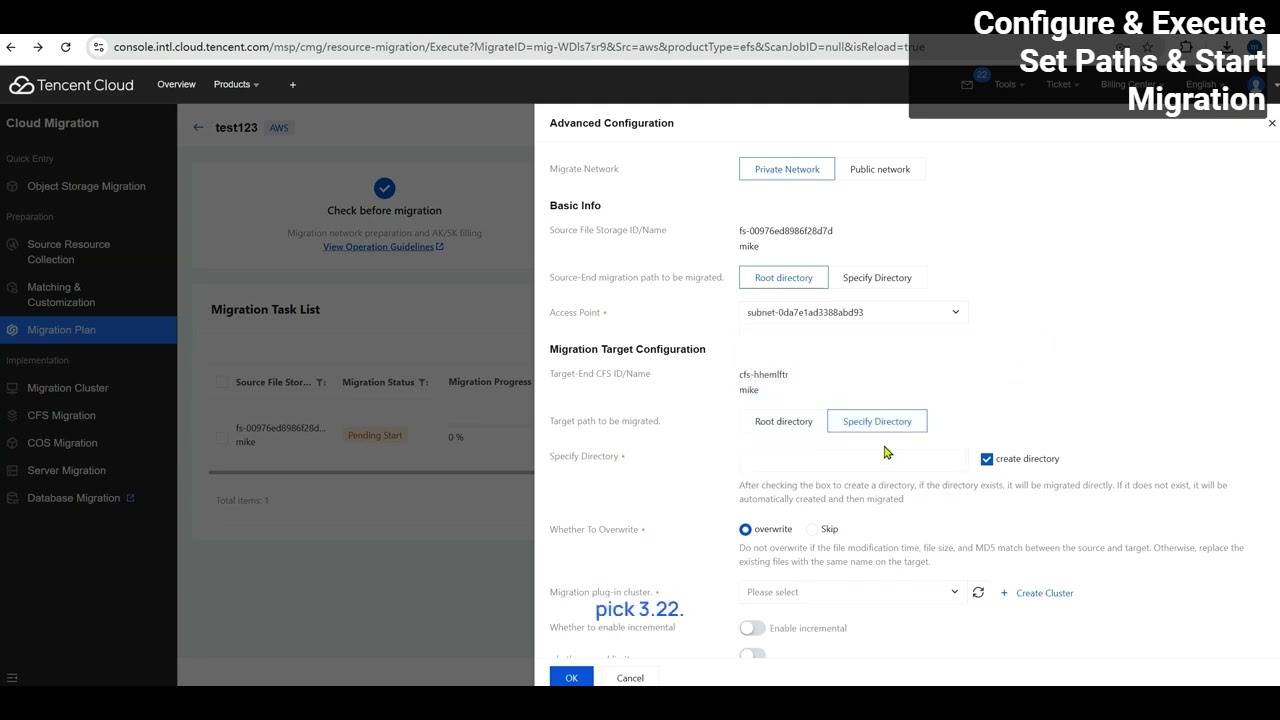
Task: Filter the Source File Storage column
Action: coord(321,383)
